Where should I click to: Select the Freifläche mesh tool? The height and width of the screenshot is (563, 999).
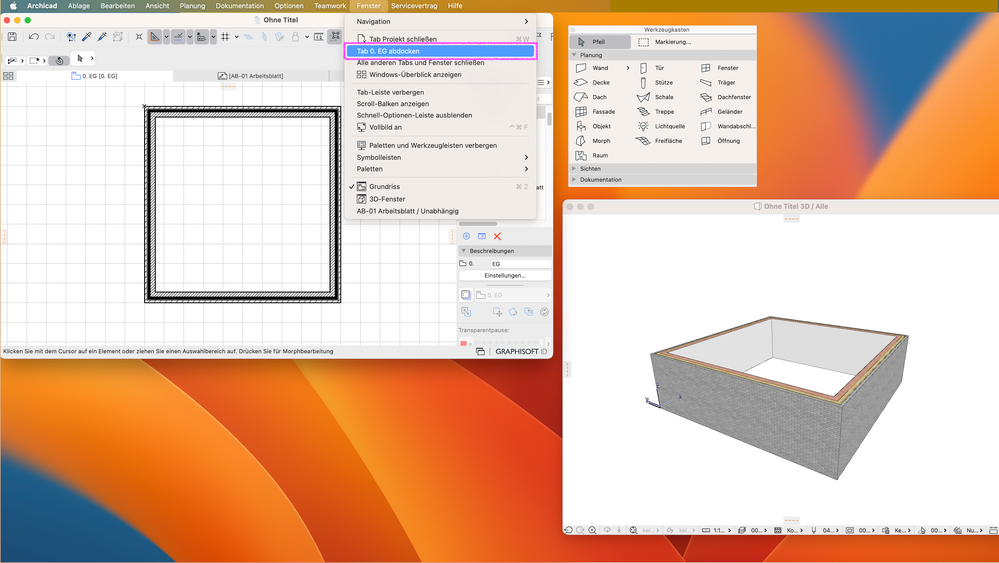[x=659, y=141]
